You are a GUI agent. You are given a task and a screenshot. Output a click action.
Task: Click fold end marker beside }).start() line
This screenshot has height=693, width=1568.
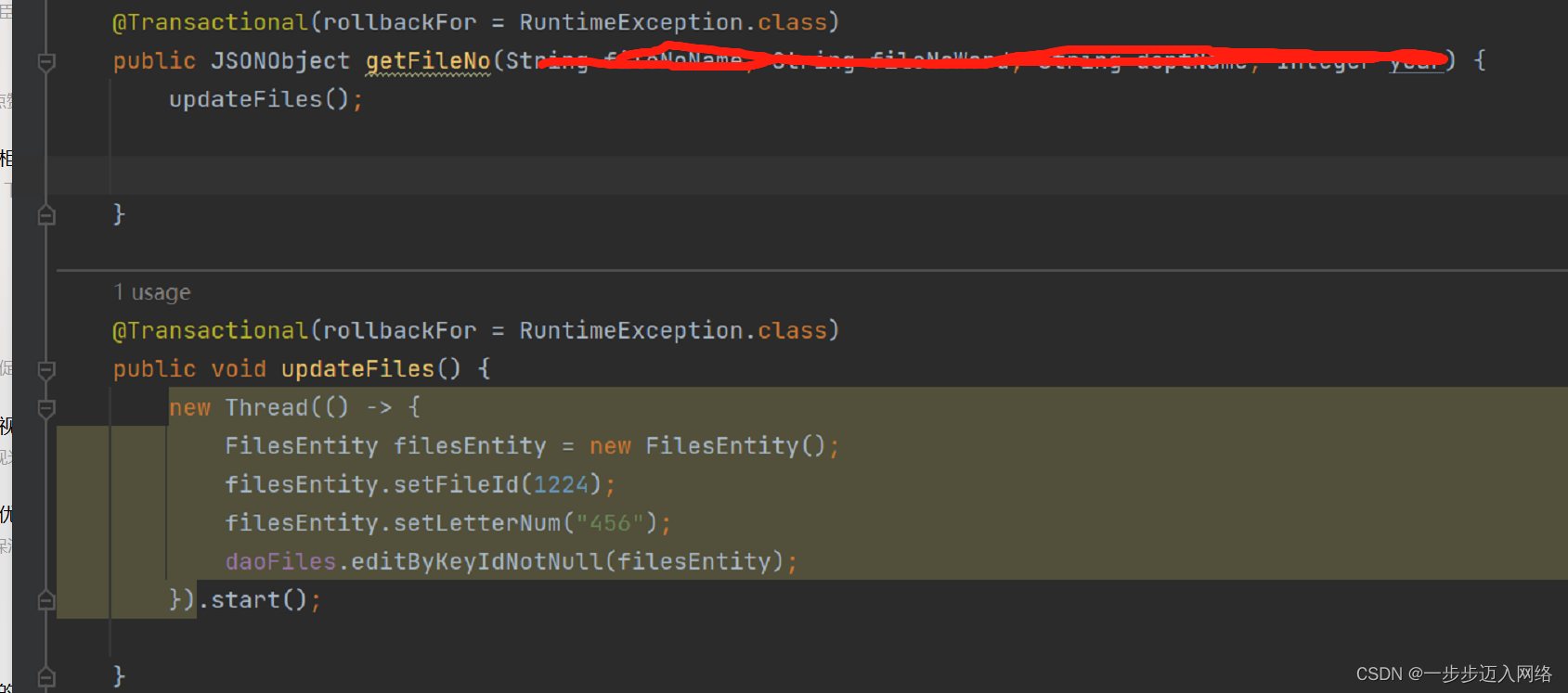(45, 601)
